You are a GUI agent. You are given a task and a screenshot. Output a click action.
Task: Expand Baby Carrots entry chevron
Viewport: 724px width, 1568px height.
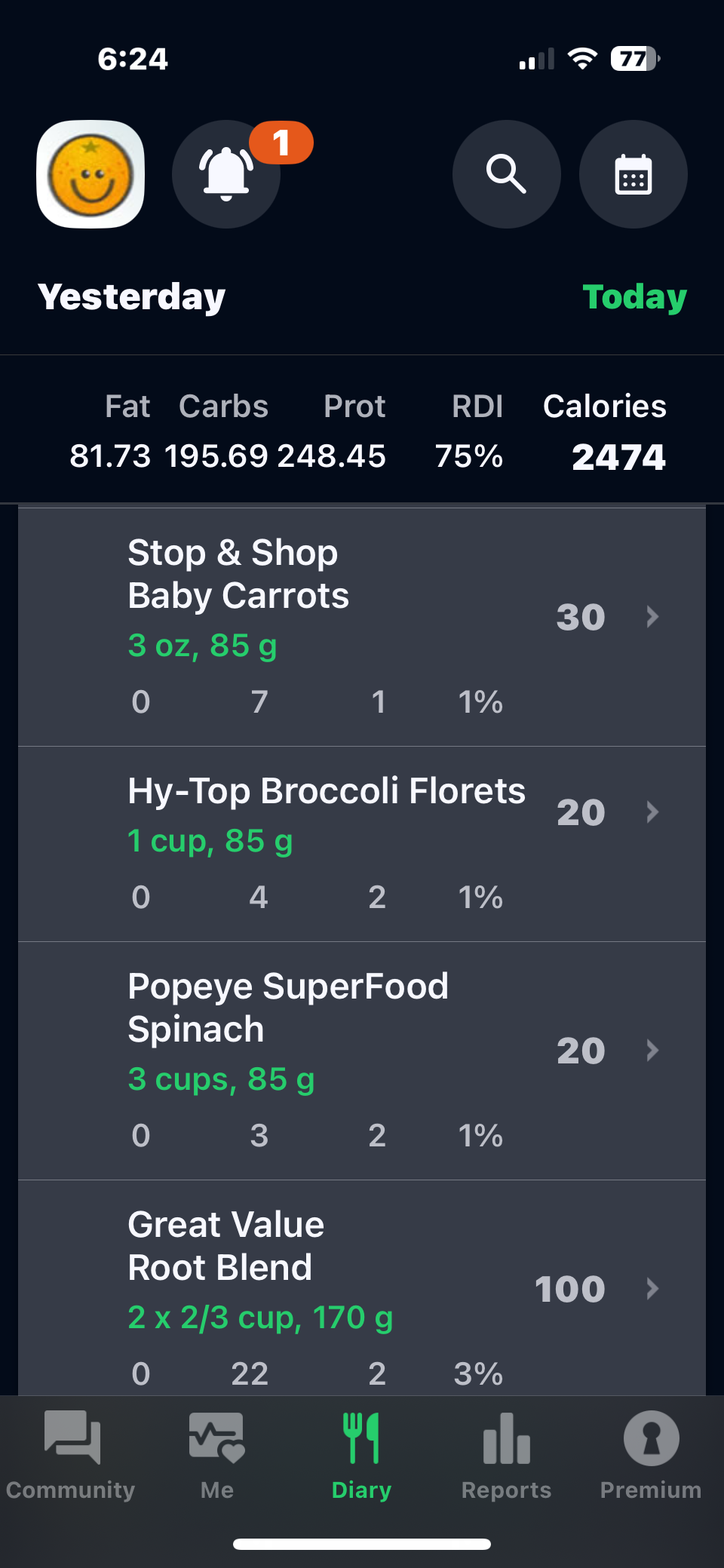pos(652,617)
